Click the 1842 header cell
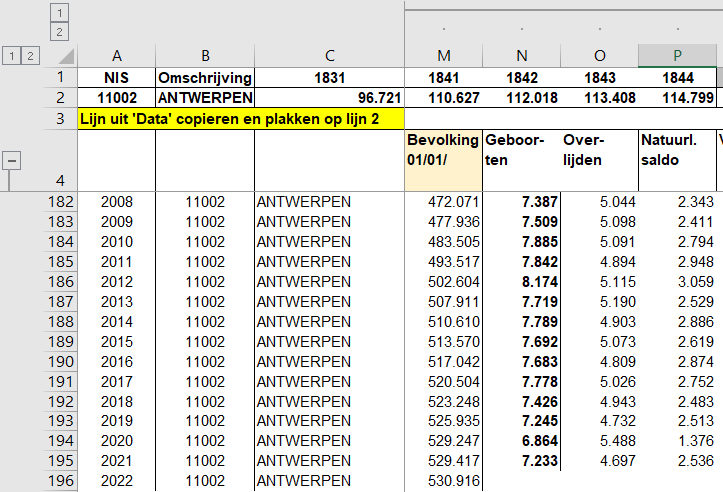723x492 pixels. 522,77
